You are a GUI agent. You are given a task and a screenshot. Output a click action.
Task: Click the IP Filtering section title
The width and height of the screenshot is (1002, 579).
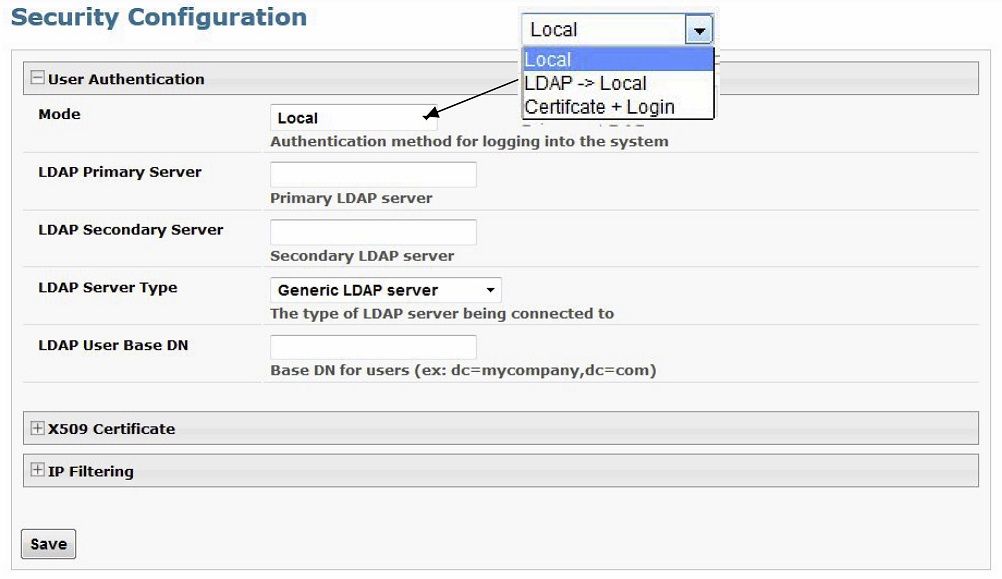click(x=90, y=471)
